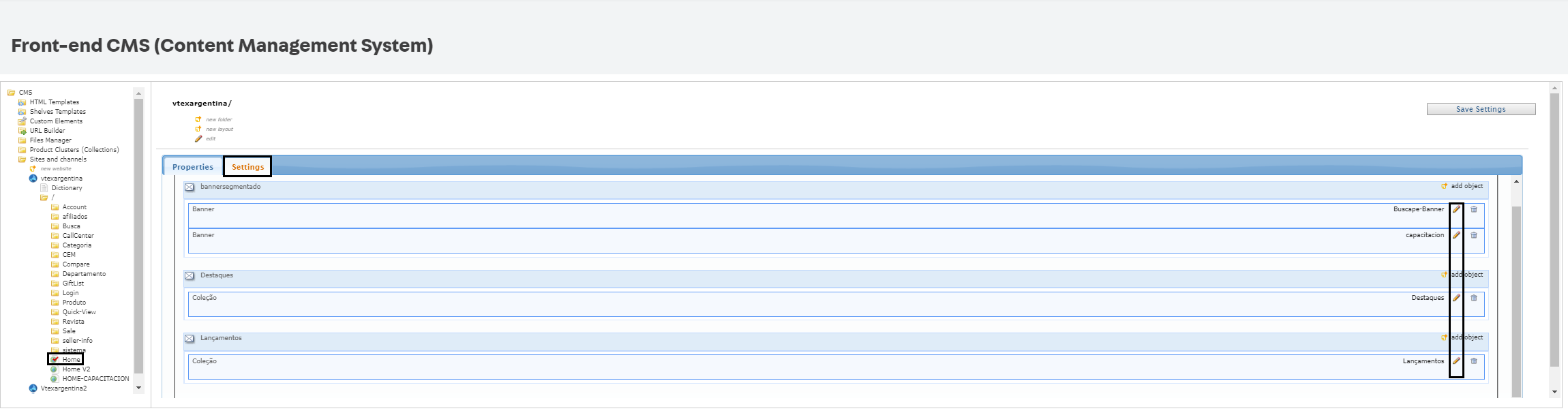Click tree panel scroll up arrow
The height and width of the screenshot is (413, 1568).
(139, 93)
